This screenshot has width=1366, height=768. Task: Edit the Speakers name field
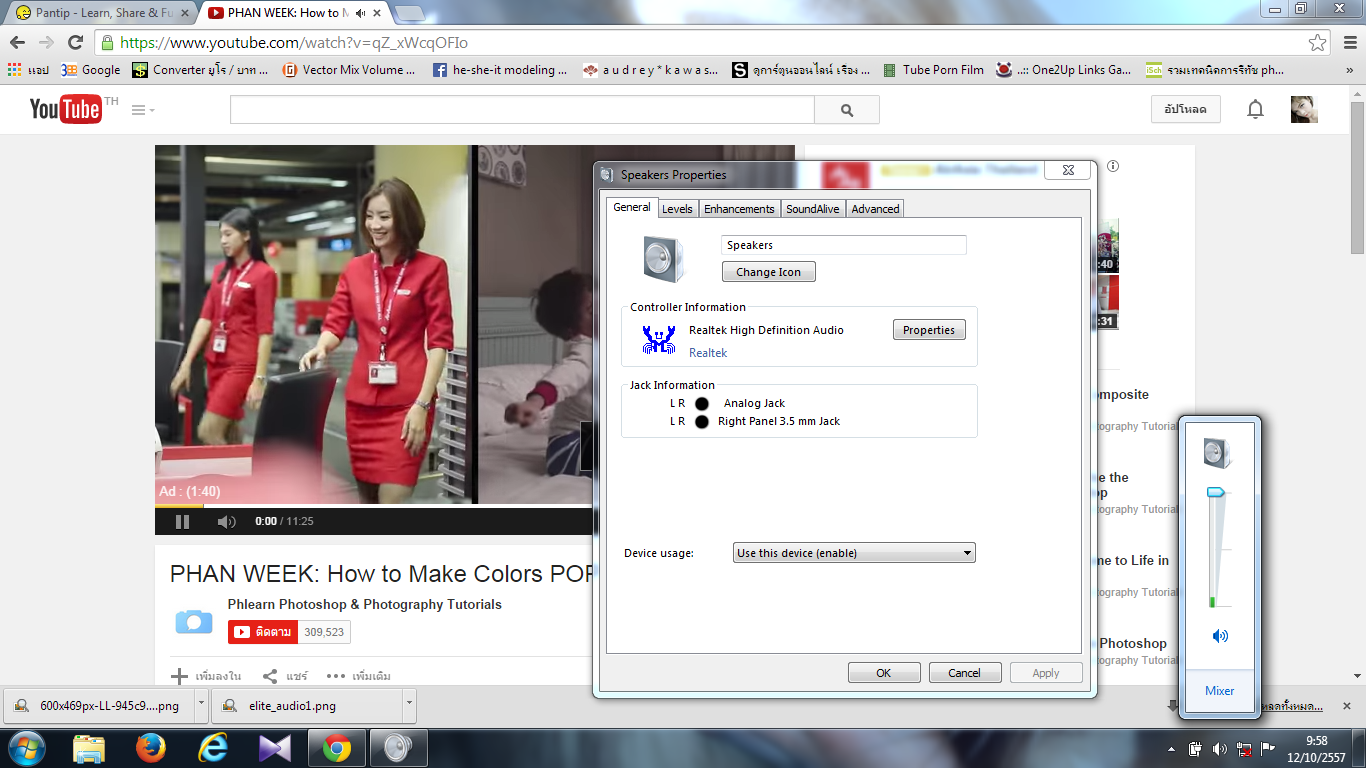tap(844, 245)
